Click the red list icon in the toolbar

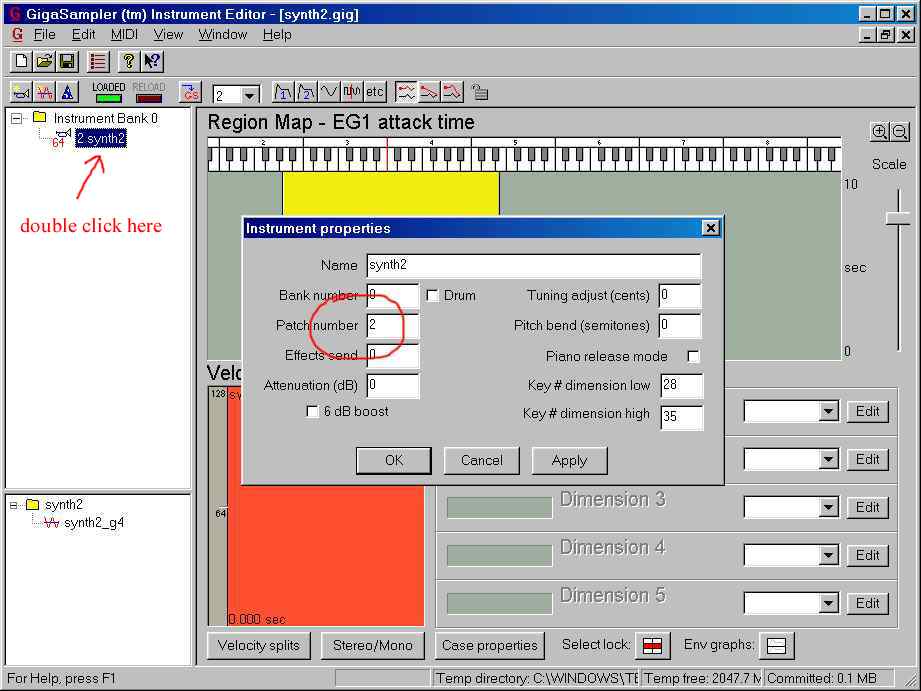point(98,61)
